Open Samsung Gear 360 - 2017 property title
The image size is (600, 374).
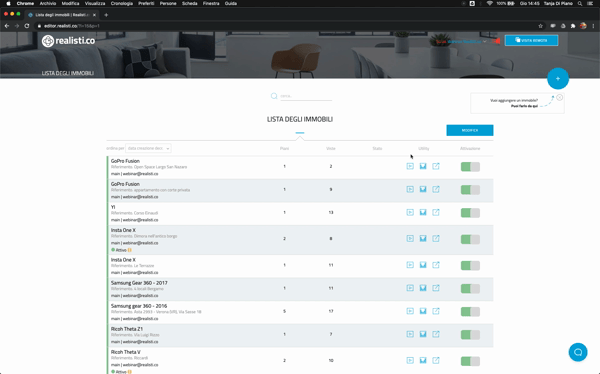[x=139, y=283]
